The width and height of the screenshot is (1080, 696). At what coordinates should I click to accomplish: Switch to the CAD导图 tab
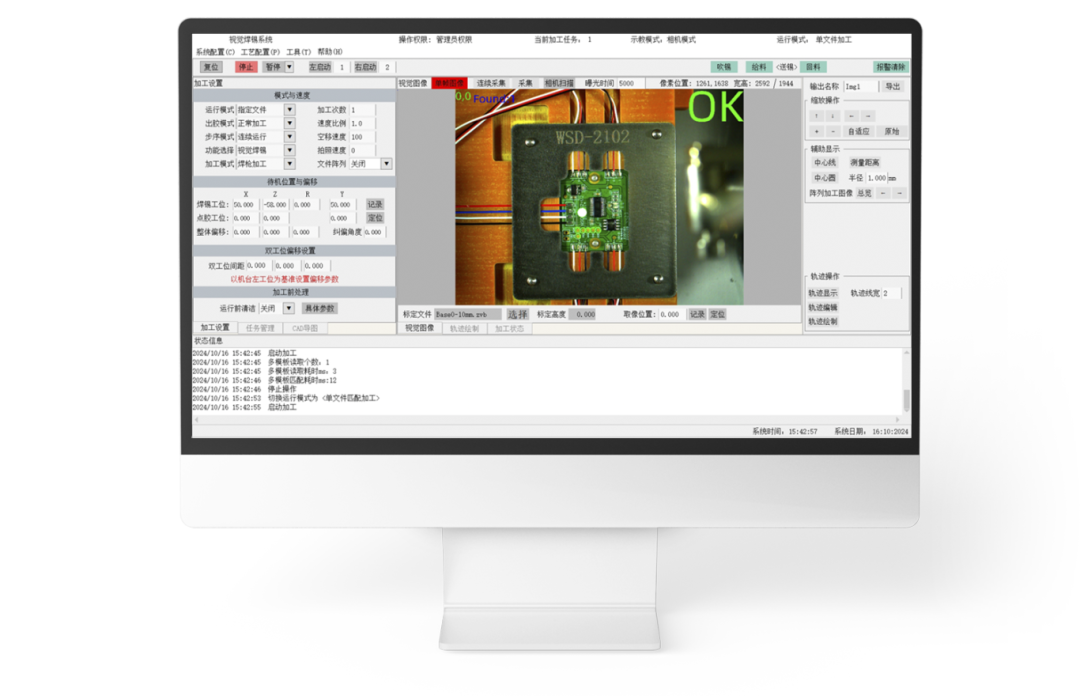[304, 329]
